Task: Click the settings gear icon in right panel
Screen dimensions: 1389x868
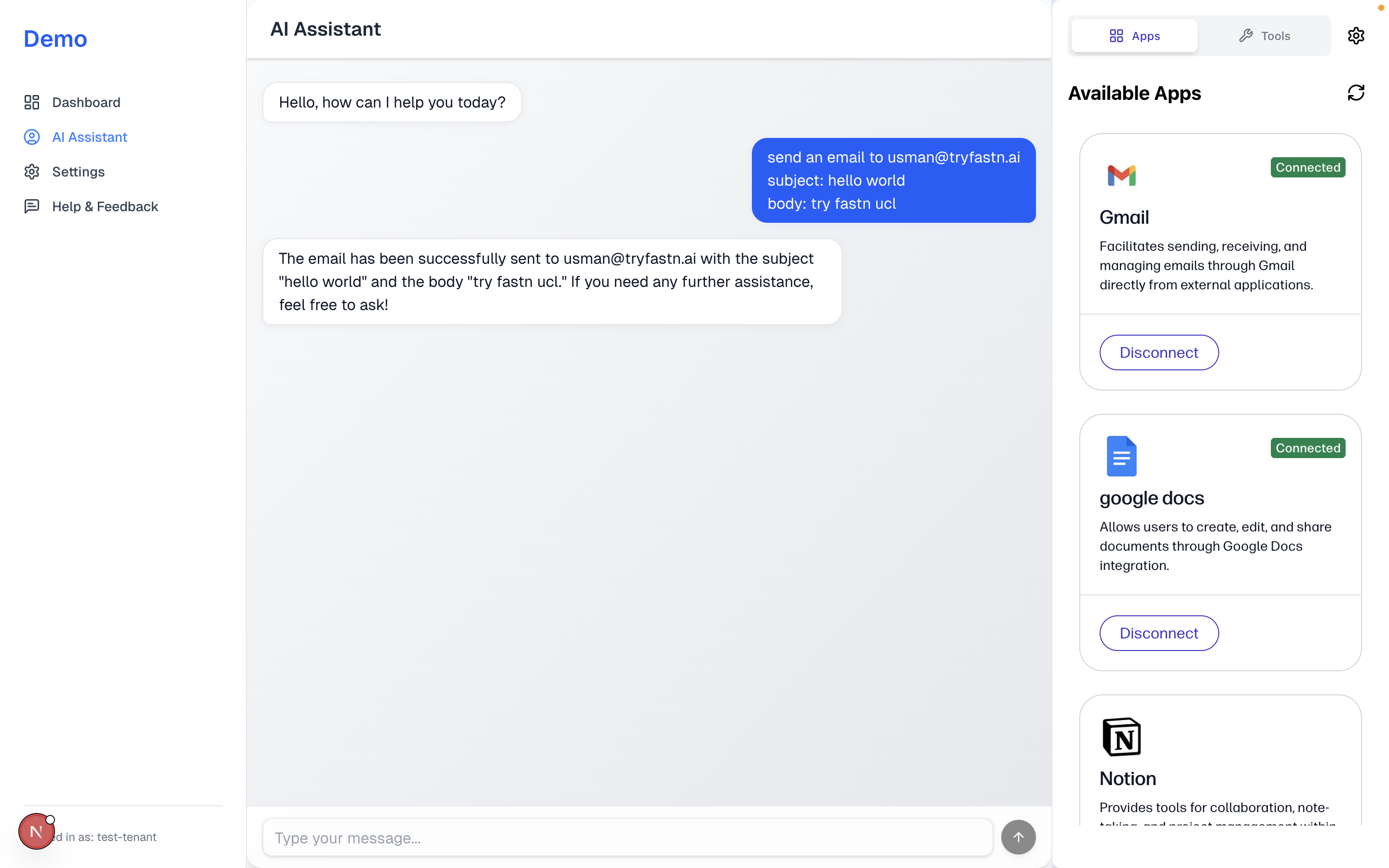Action: point(1356,36)
